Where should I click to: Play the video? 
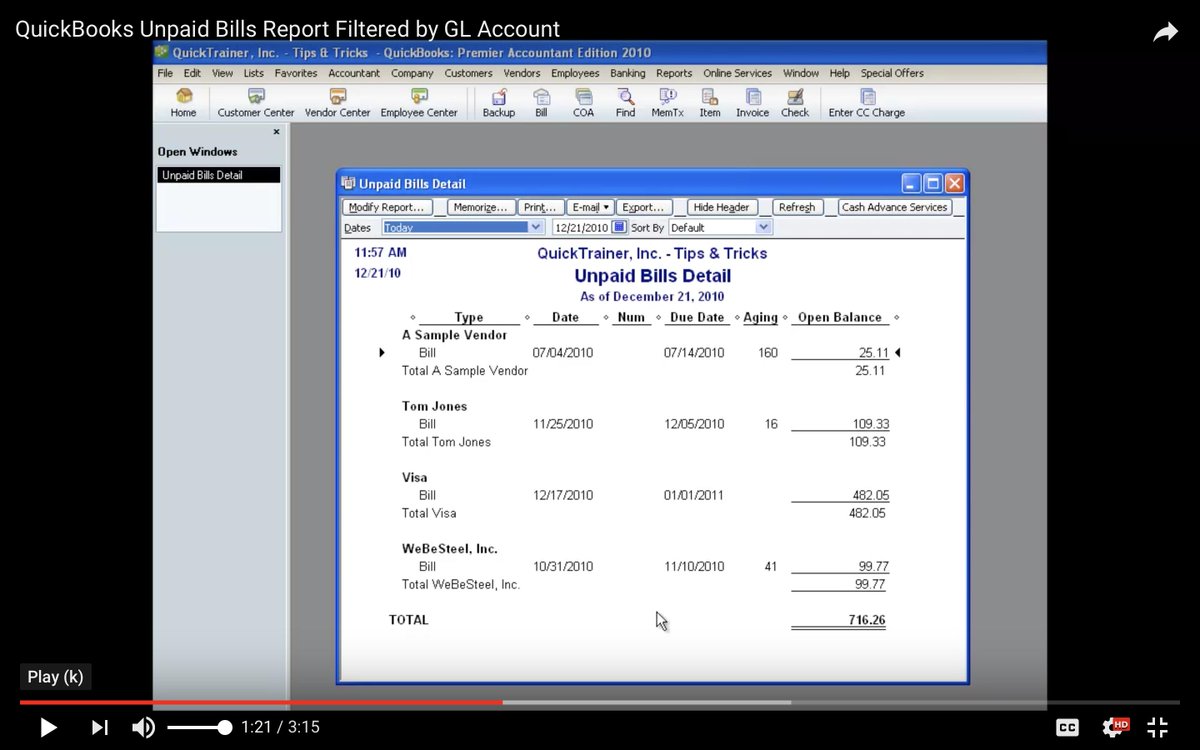[x=48, y=727]
